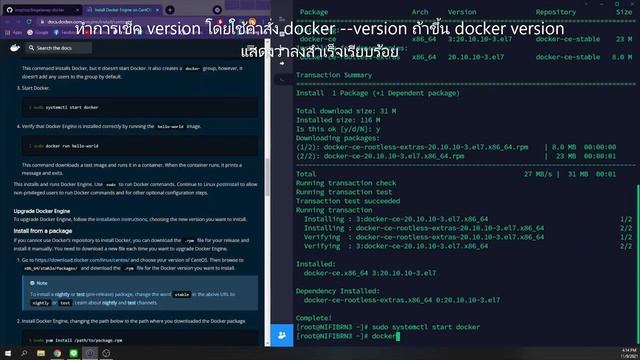Select the Install Docker Engine on CentOS tab

tap(121, 10)
